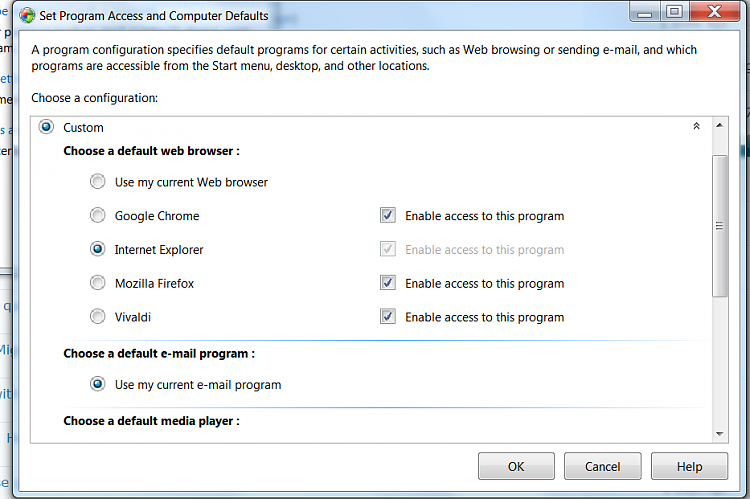This screenshot has width=750, height=499.
Task: Click the Mozilla Firefox label text
Action: (154, 284)
